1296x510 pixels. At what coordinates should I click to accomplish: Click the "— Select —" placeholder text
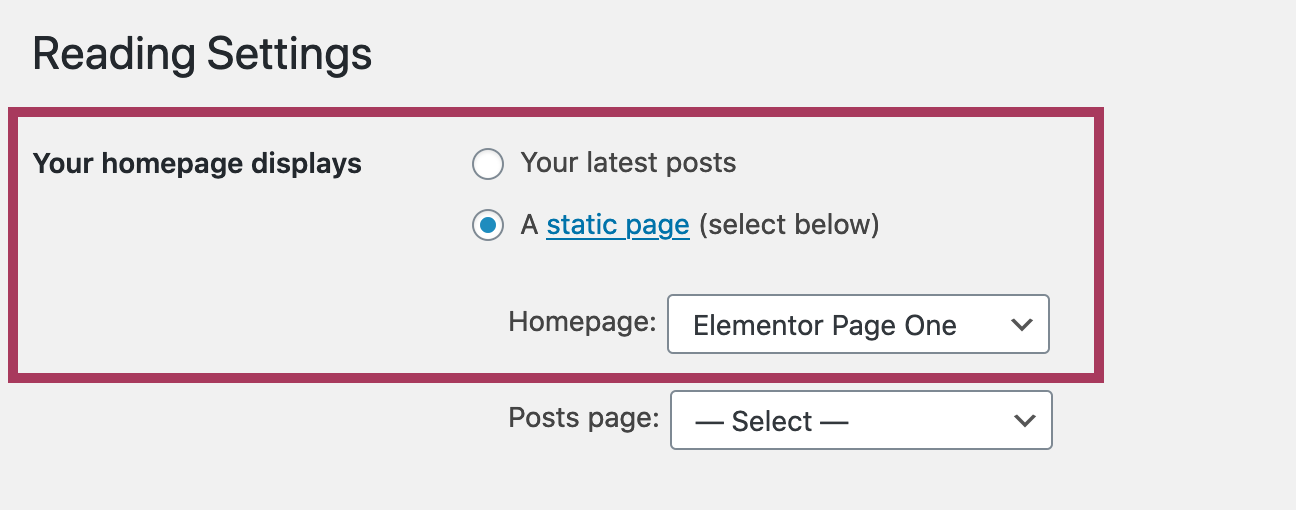[x=771, y=422]
